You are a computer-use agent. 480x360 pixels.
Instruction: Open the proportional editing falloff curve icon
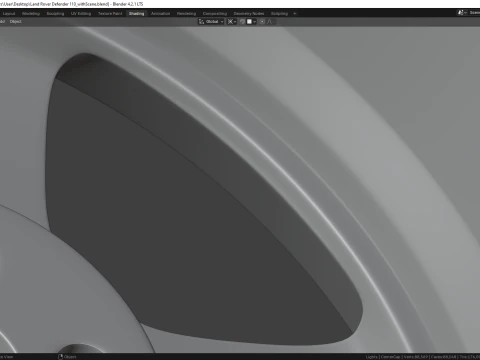pyautogui.click(x=269, y=22)
